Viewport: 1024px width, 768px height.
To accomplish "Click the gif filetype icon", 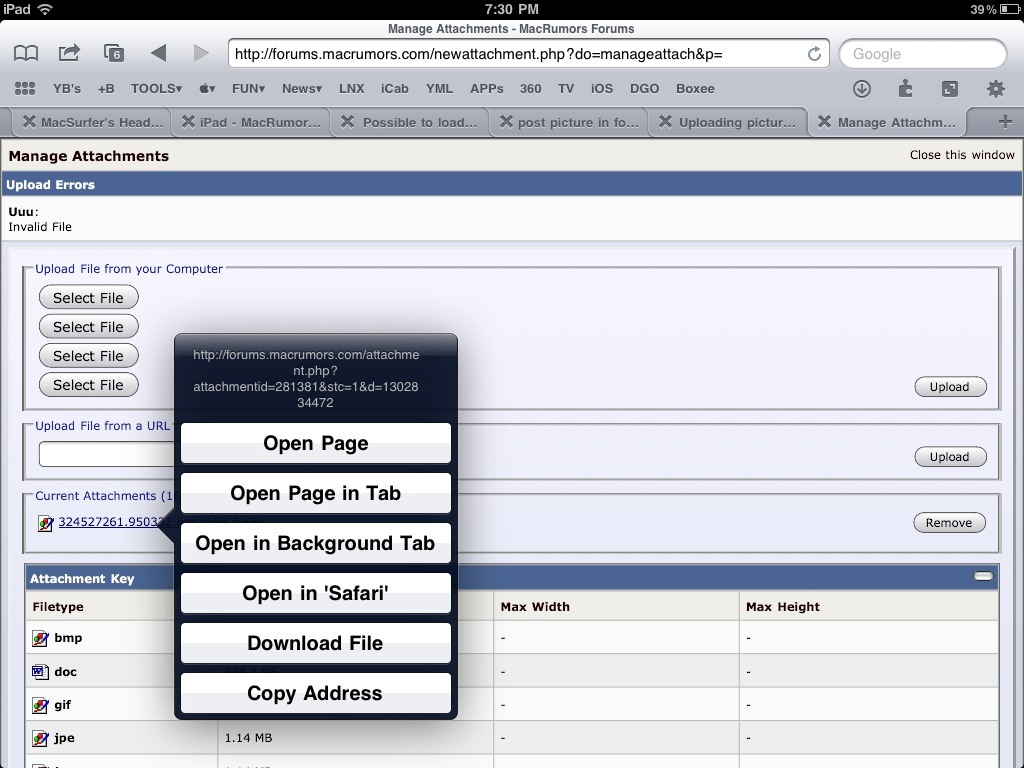I will (x=40, y=705).
